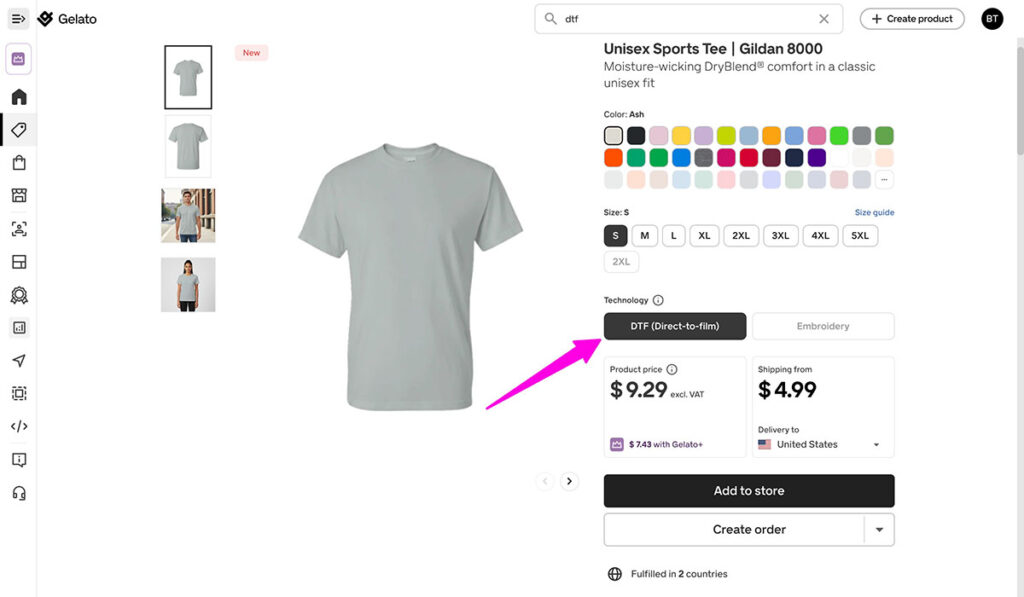1024x597 pixels.
Task: Open the storefront icon in sidebar
Action: [x=19, y=196]
